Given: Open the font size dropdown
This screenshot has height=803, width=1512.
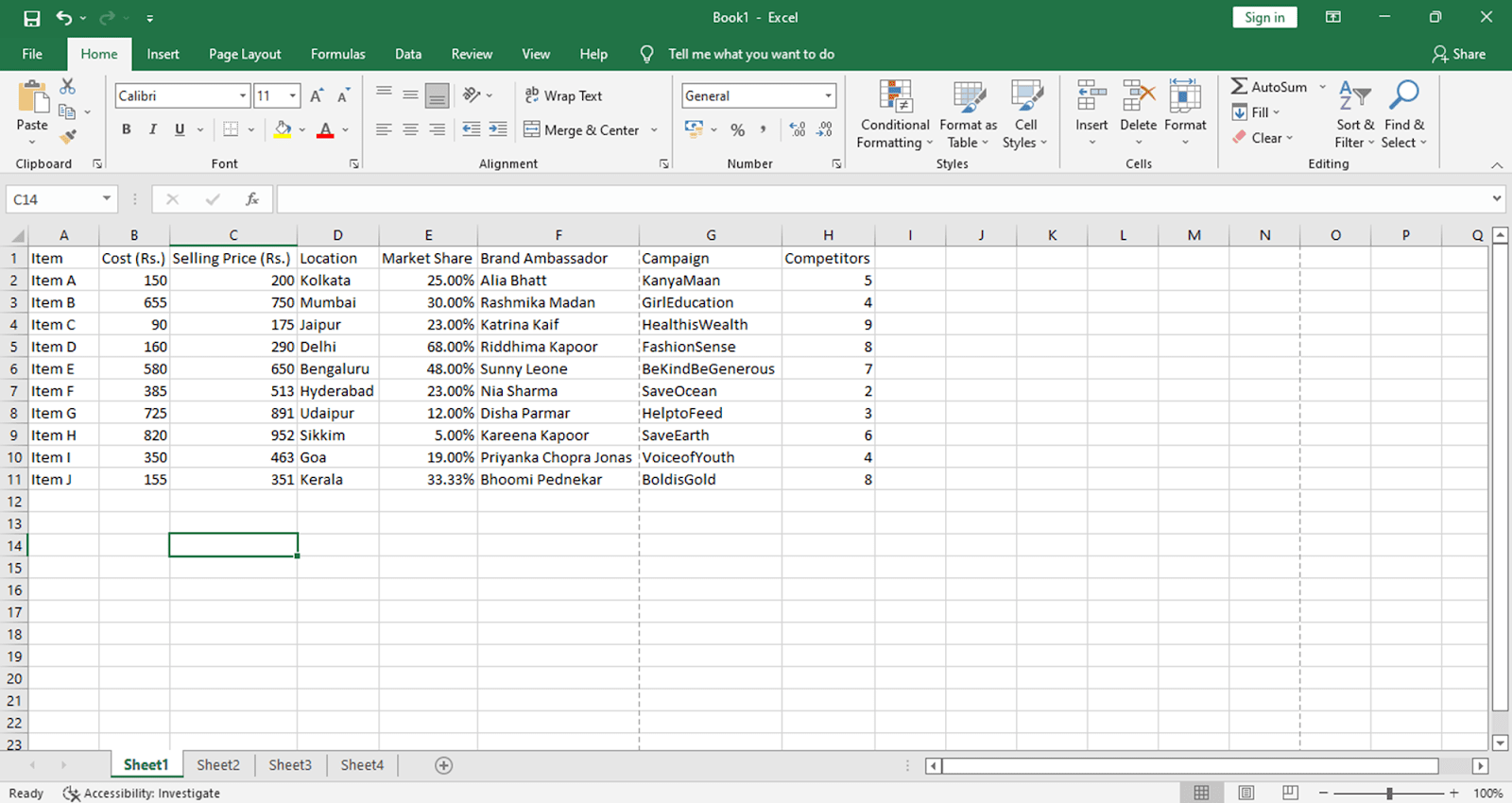Looking at the screenshot, I should coord(293,95).
